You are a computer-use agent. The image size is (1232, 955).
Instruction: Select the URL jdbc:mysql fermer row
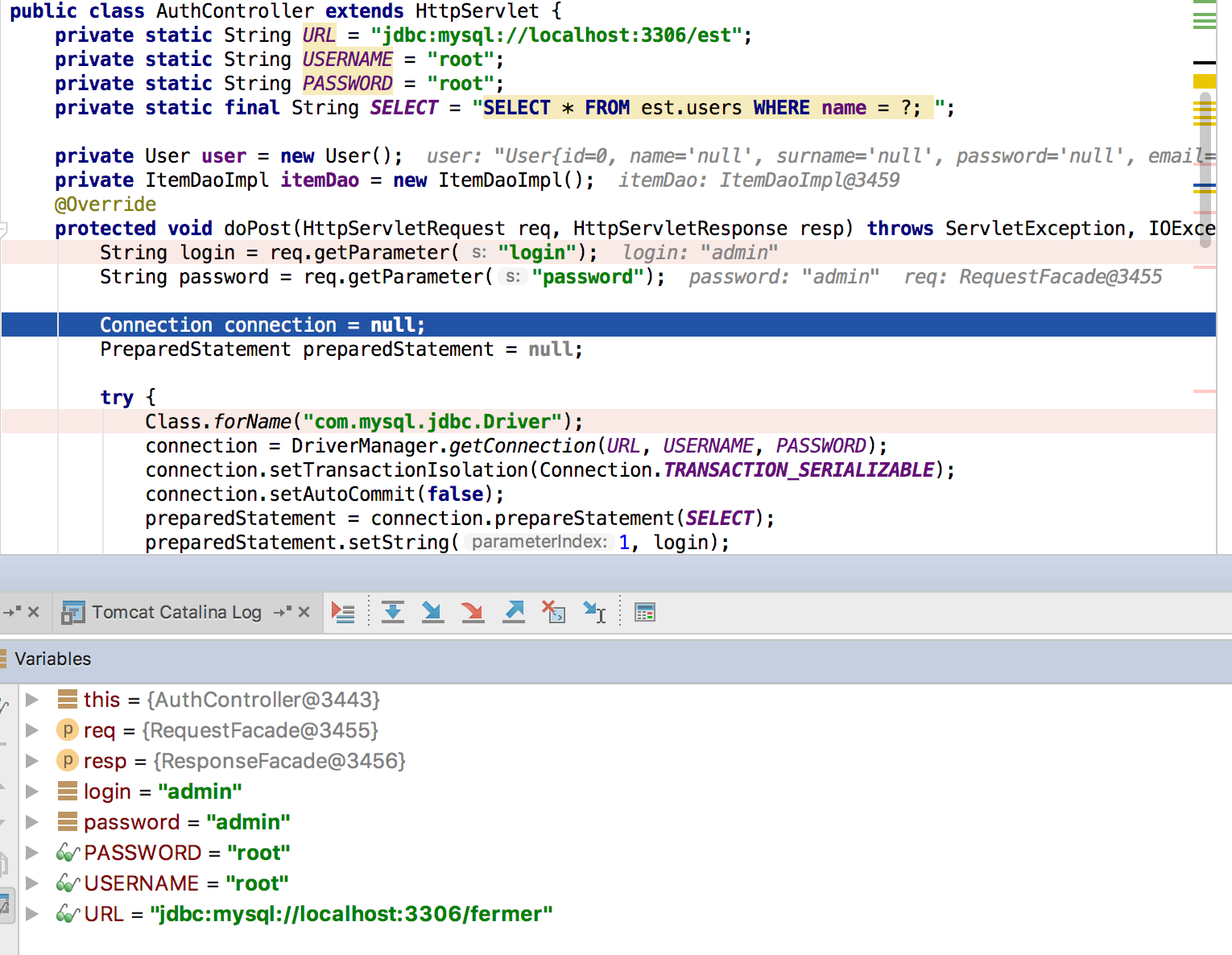coord(625,914)
